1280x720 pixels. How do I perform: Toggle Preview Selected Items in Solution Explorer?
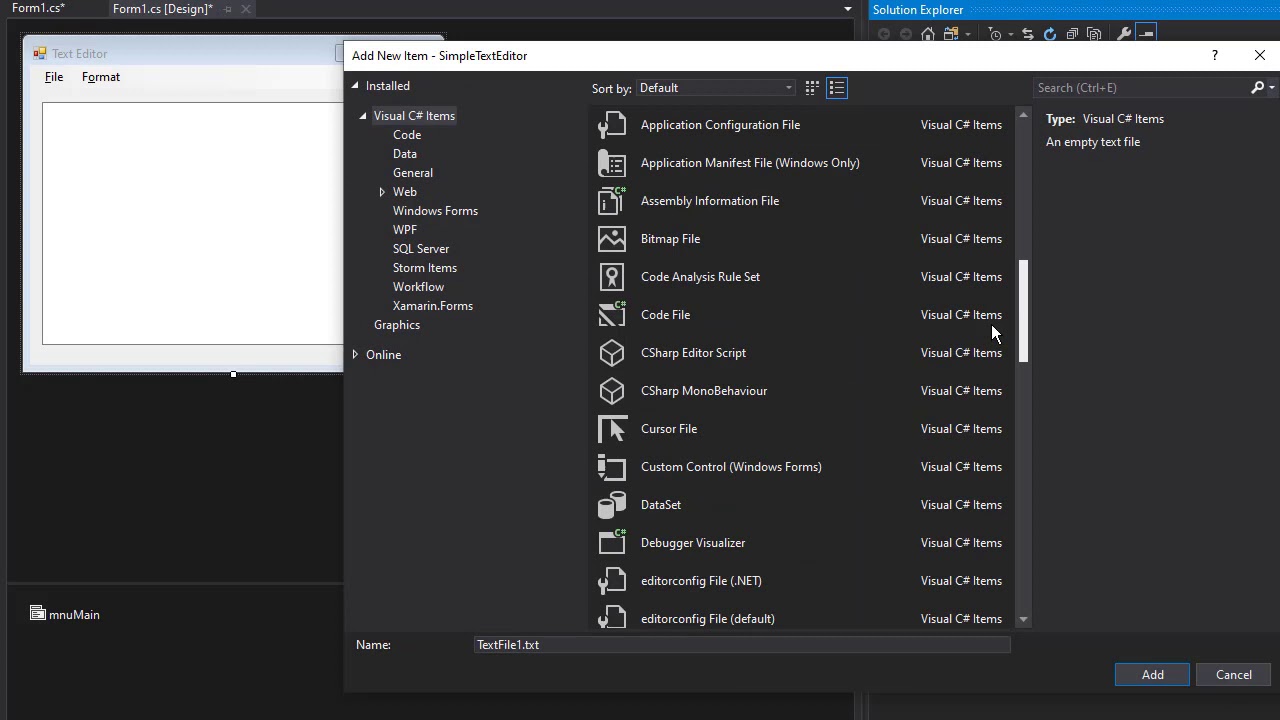pyautogui.click(x=1146, y=34)
